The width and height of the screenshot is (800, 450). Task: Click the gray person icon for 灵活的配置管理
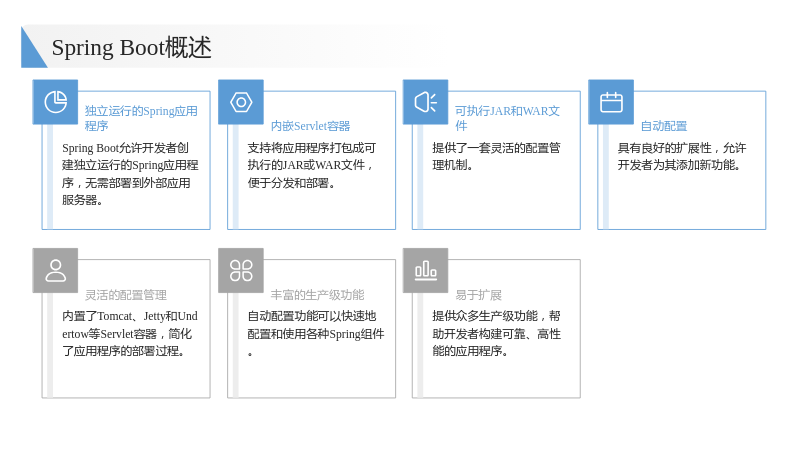point(56,270)
